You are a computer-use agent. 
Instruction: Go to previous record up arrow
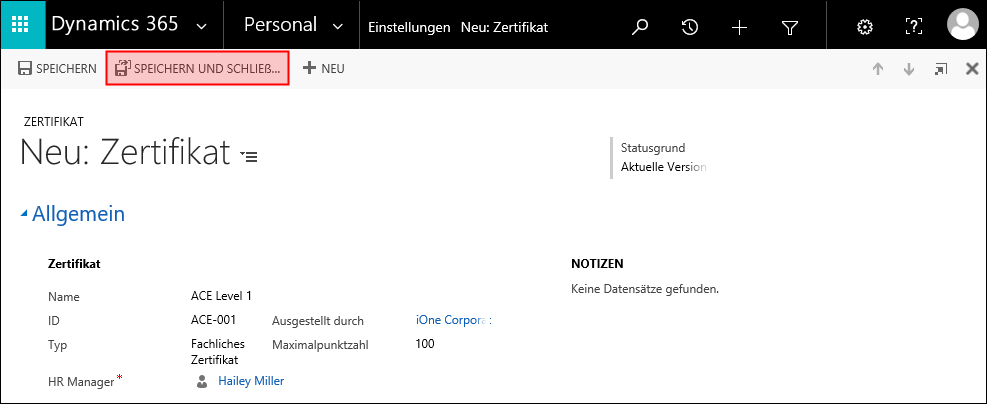tap(878, 69)
